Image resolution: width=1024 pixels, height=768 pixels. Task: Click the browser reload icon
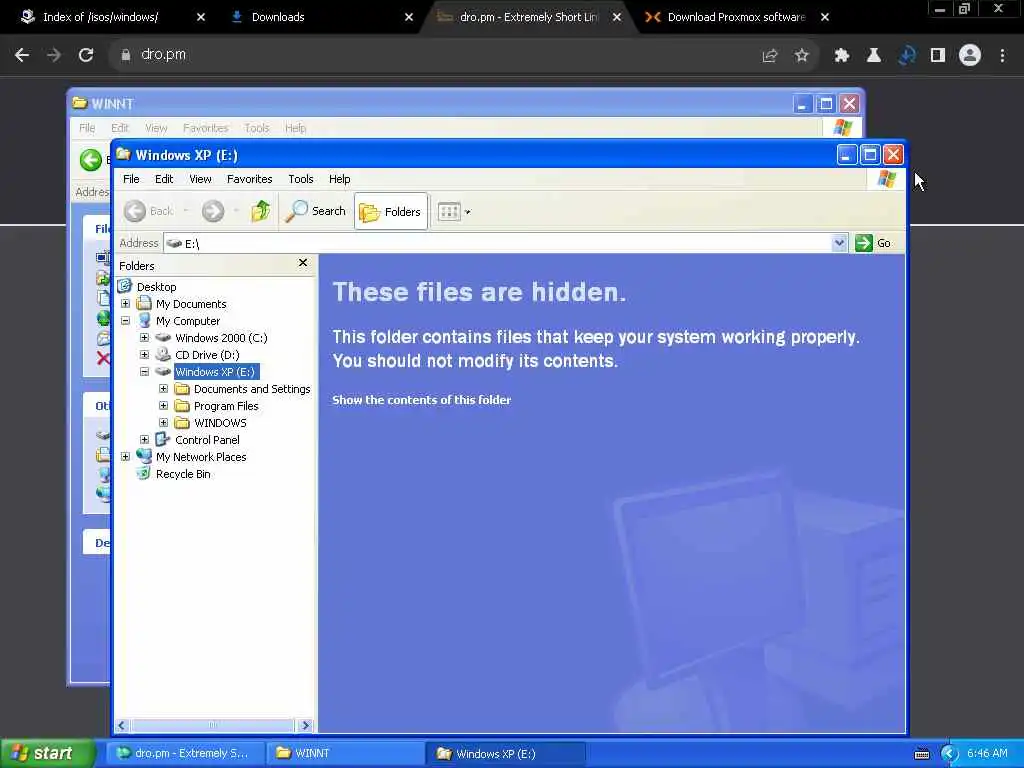[x=86, y=55]
